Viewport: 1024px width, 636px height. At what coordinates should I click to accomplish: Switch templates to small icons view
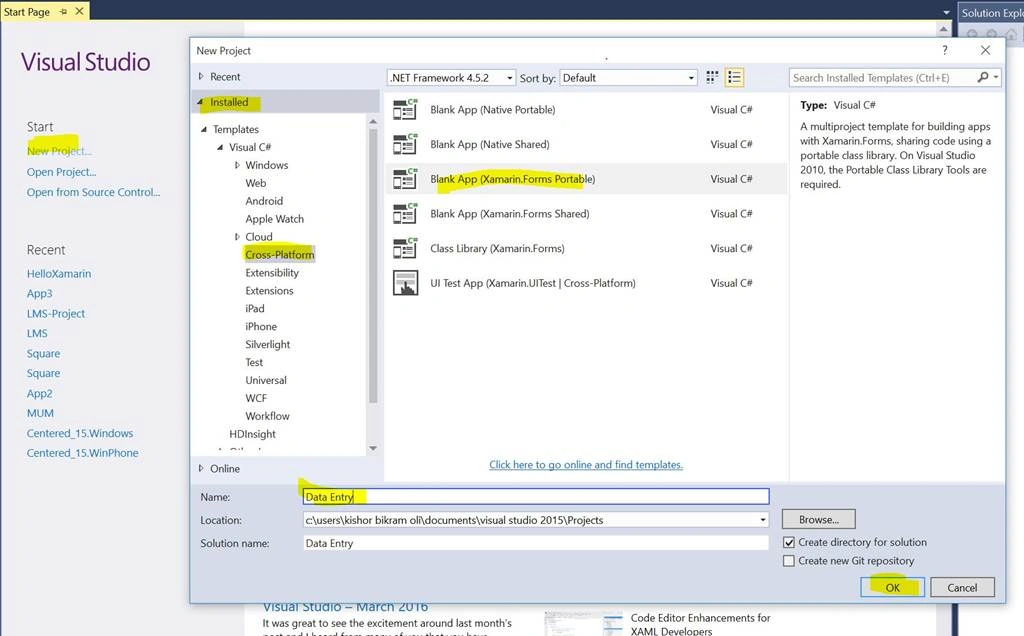point(712,78)
